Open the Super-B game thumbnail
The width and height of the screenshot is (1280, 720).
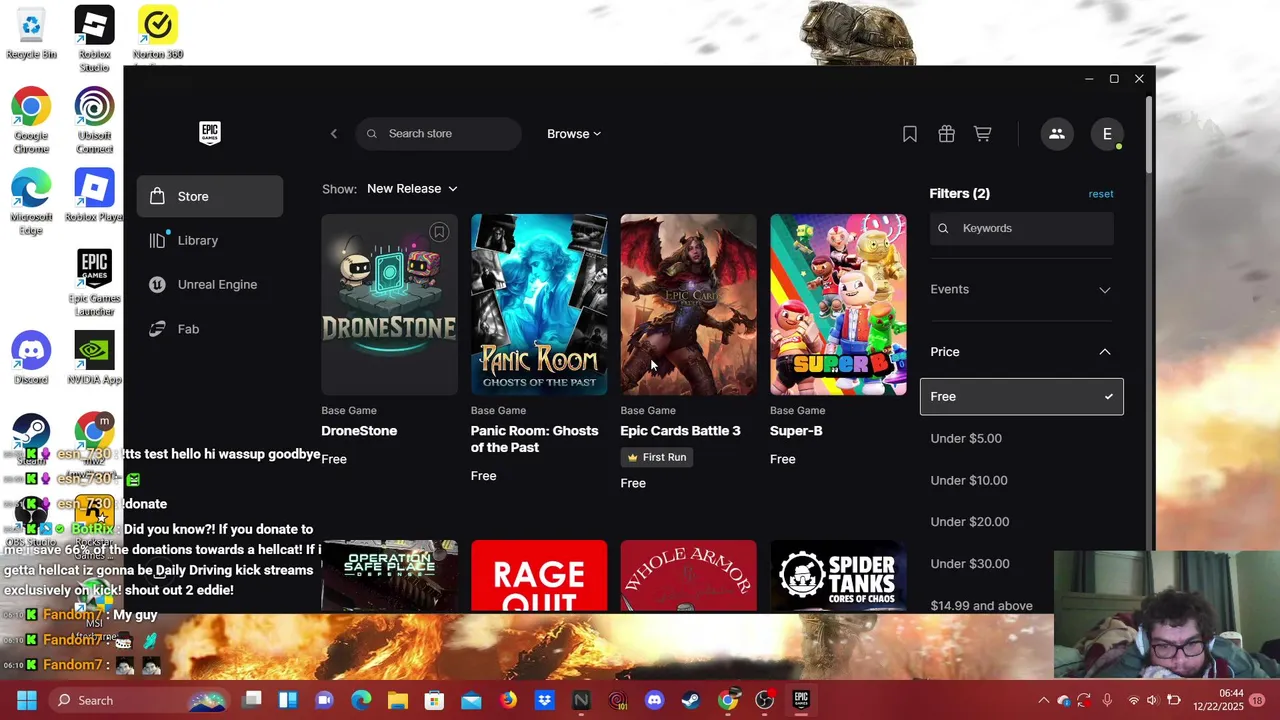click(x=838, y=305)
